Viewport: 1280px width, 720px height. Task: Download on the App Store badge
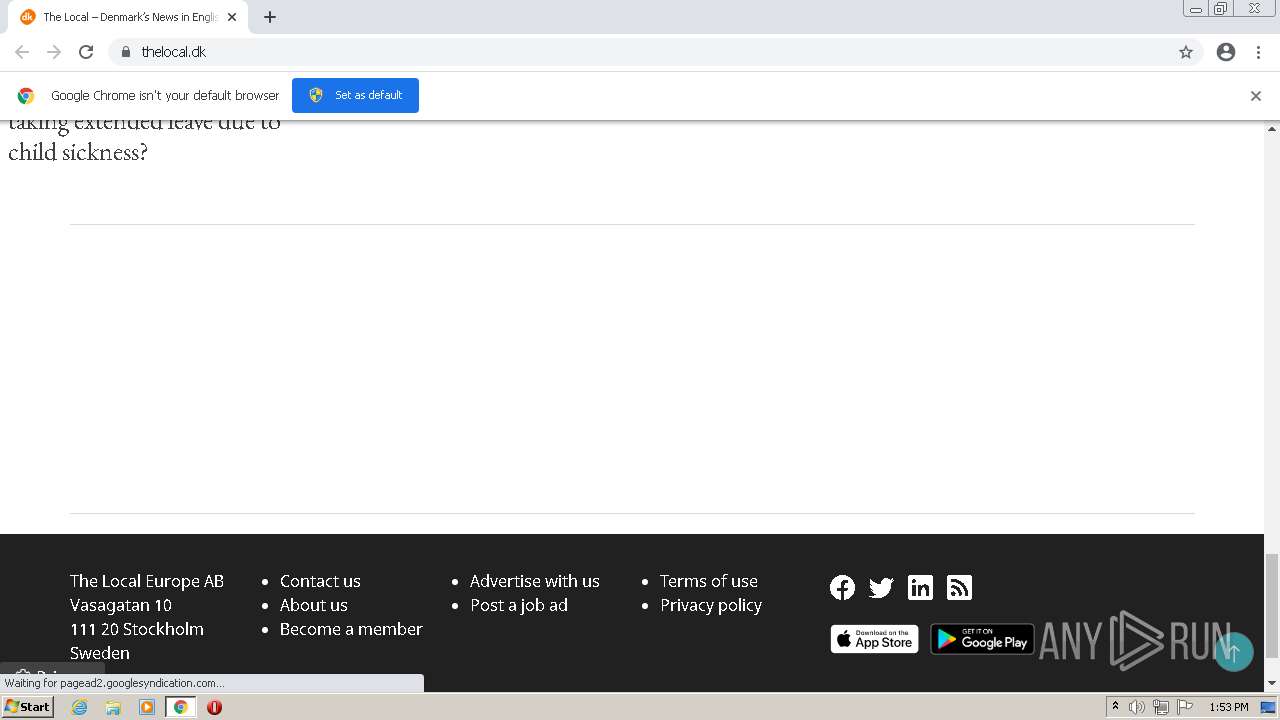(x=874, y=639)
